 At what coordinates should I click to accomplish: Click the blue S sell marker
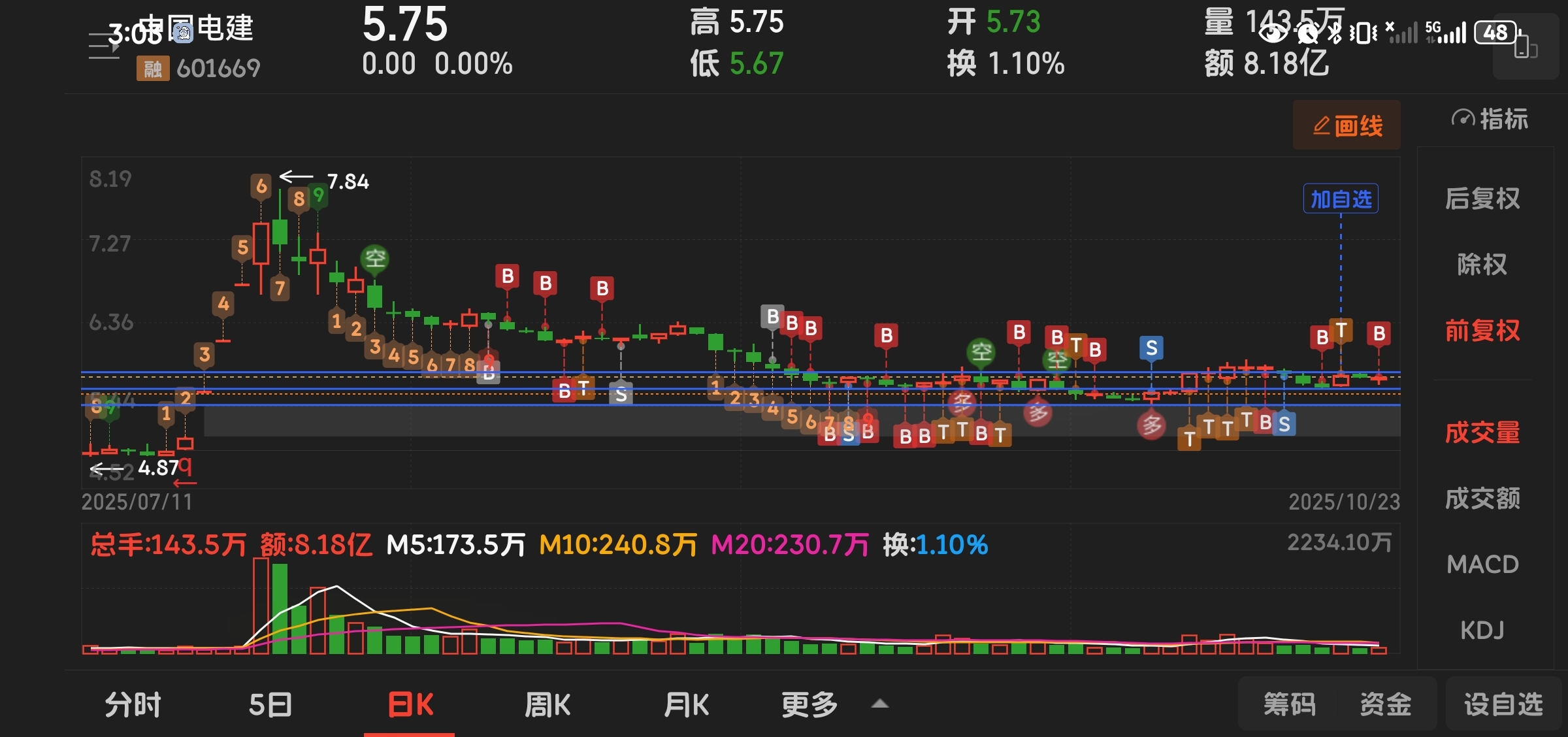click(1151, 348)
